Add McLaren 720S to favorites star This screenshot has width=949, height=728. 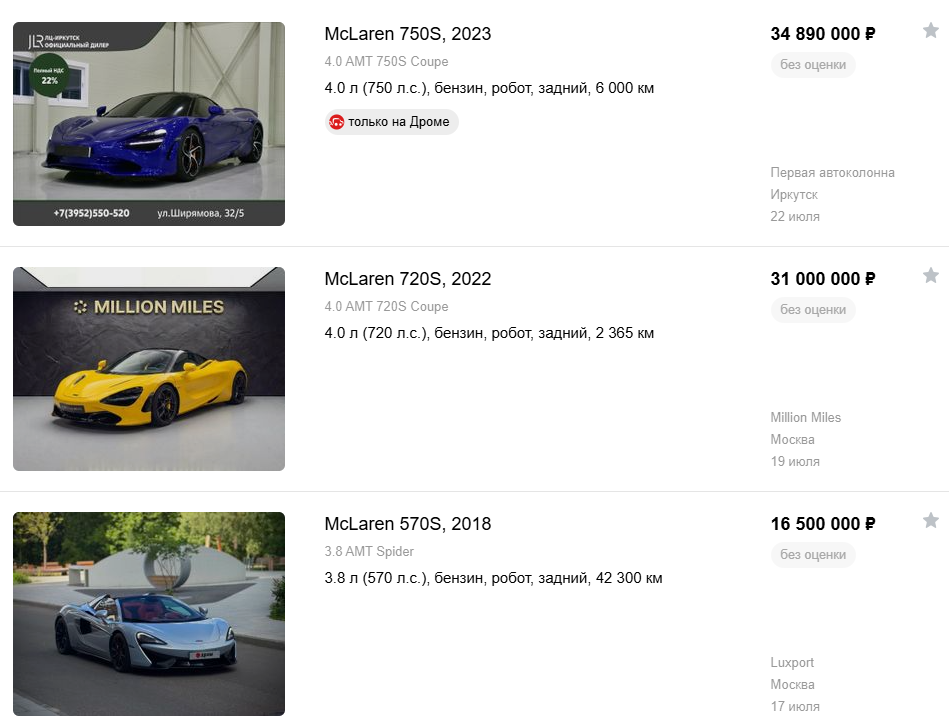point(931,275)
